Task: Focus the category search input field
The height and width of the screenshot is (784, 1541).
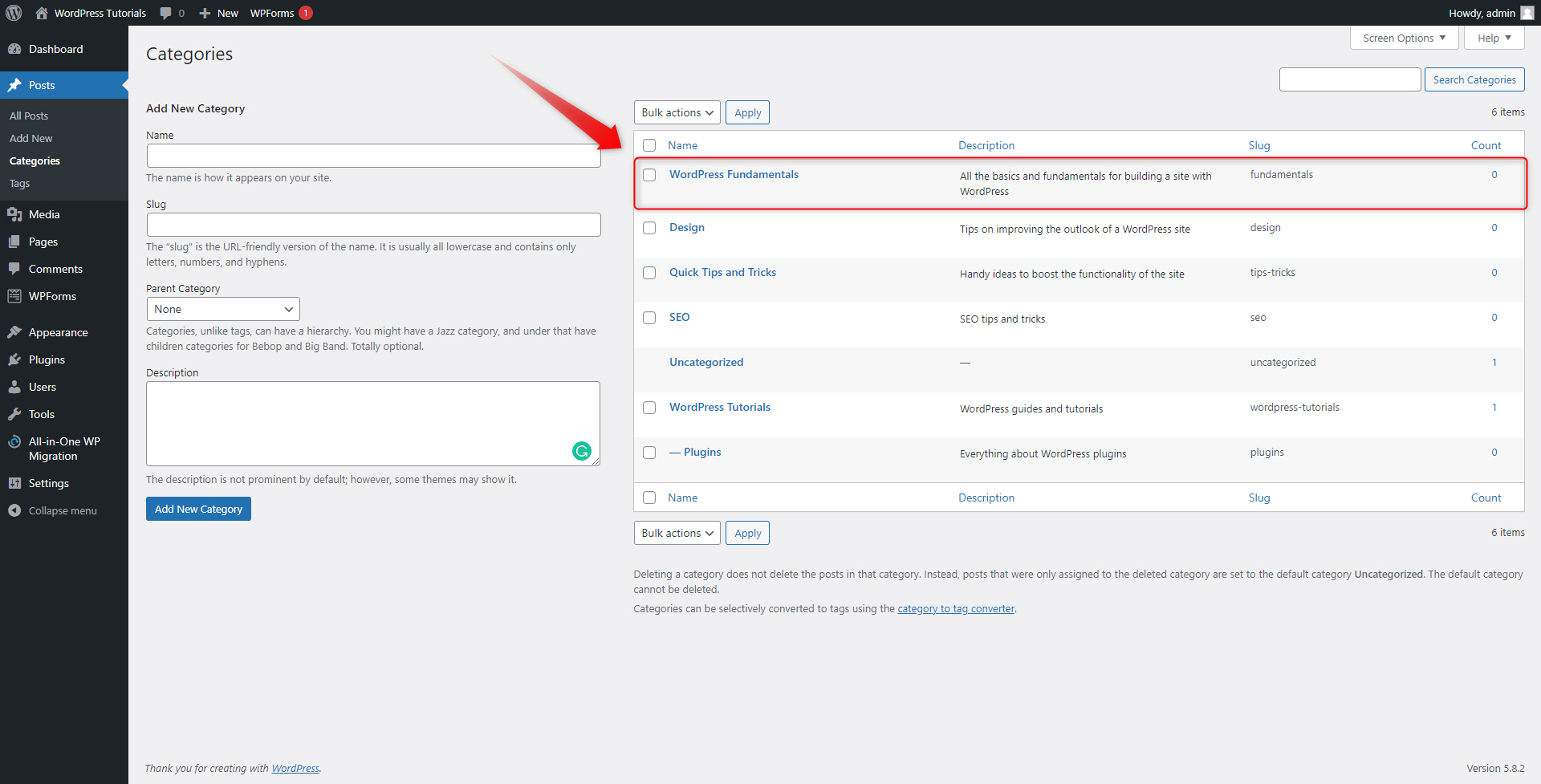Action: point(1350,79)
